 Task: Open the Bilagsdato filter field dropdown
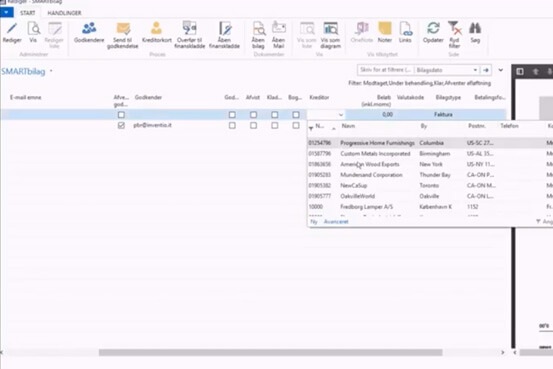475,70
